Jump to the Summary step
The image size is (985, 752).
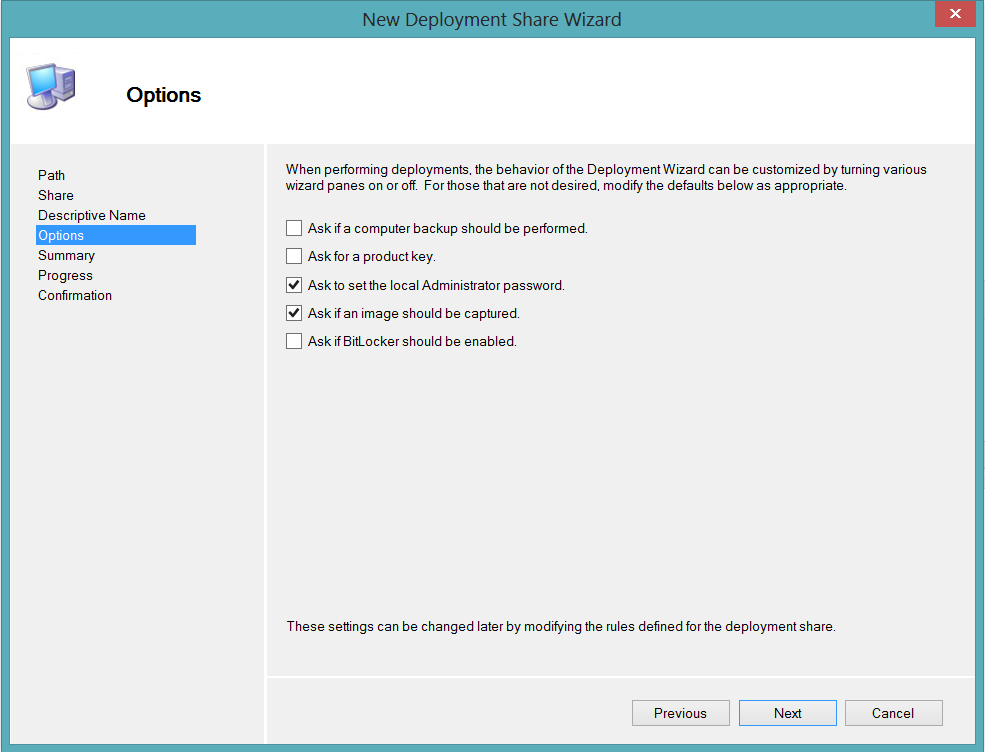(67, 256)
